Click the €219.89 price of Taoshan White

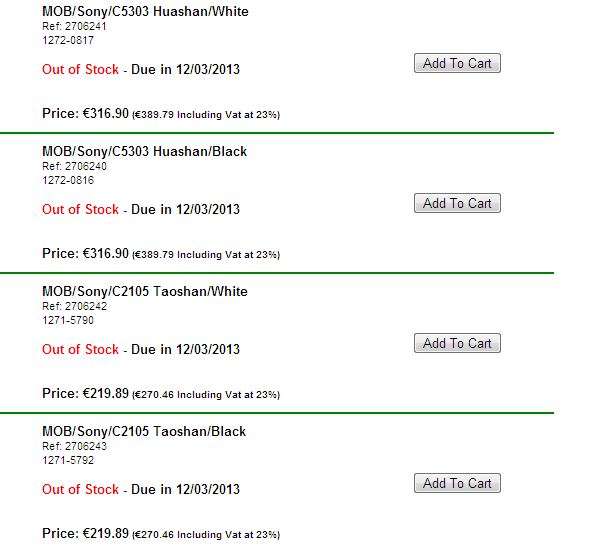point(106,393)
